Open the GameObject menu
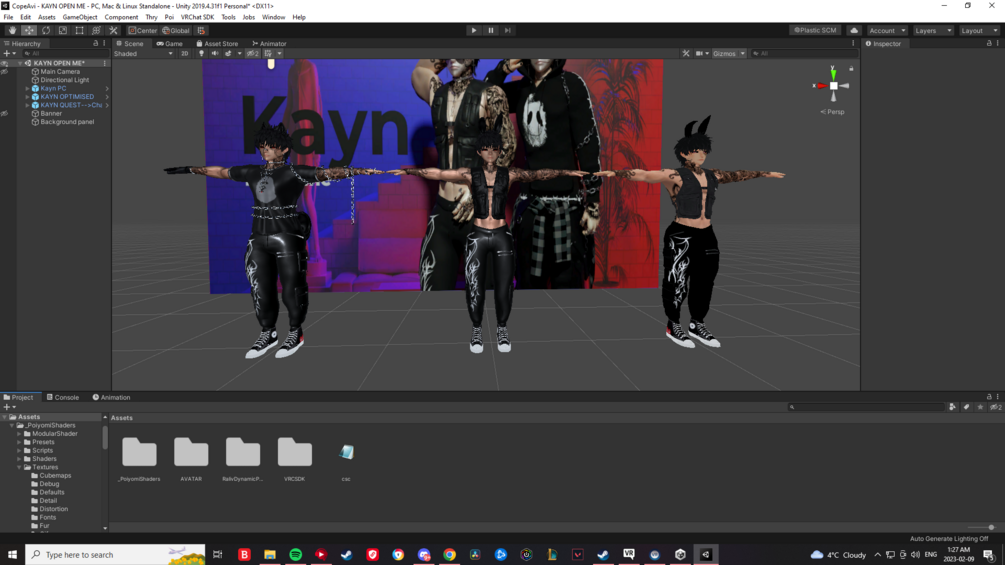This screenshot has height=565, width=1005. [79, 17]
